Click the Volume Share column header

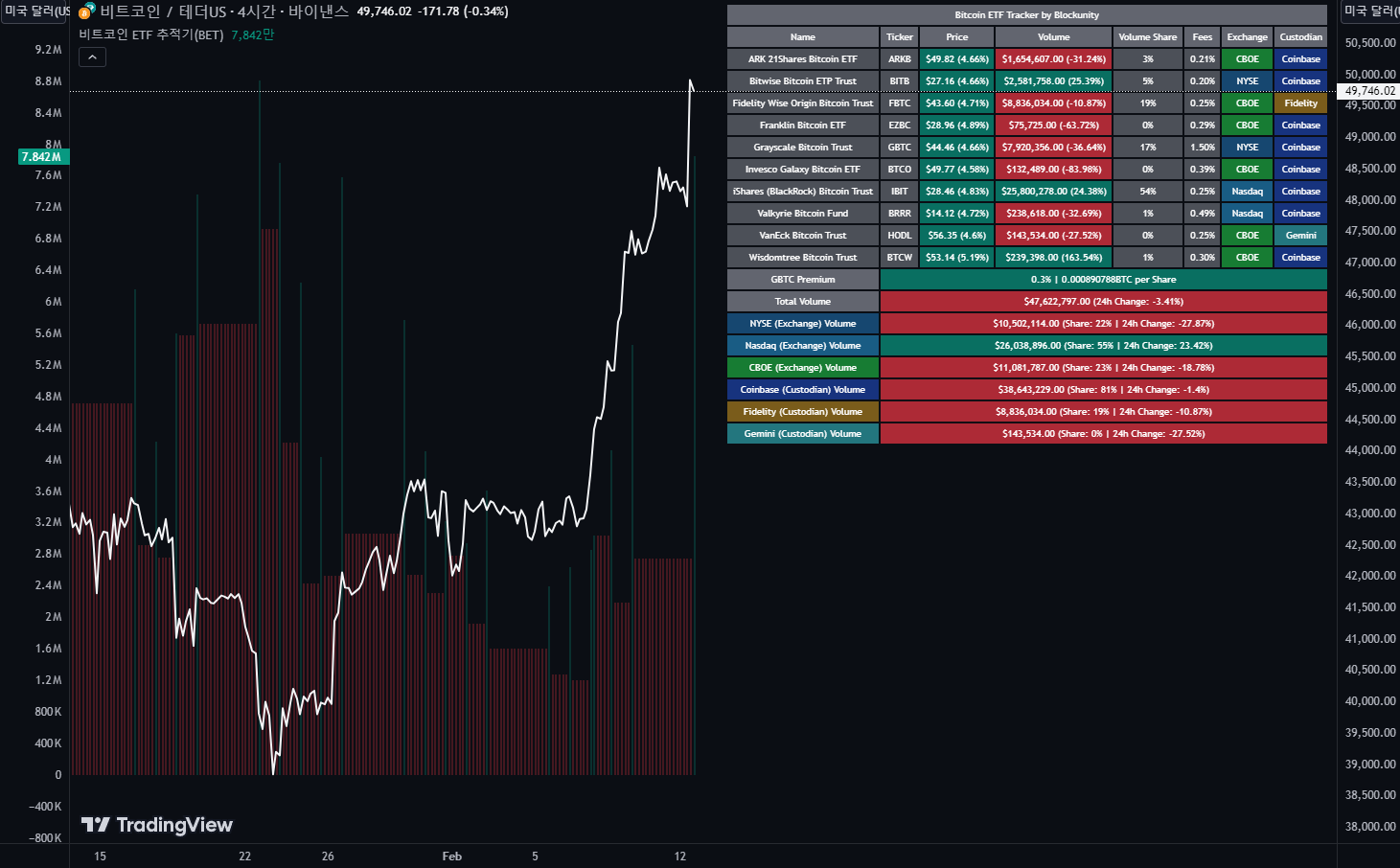[1148, 37]
